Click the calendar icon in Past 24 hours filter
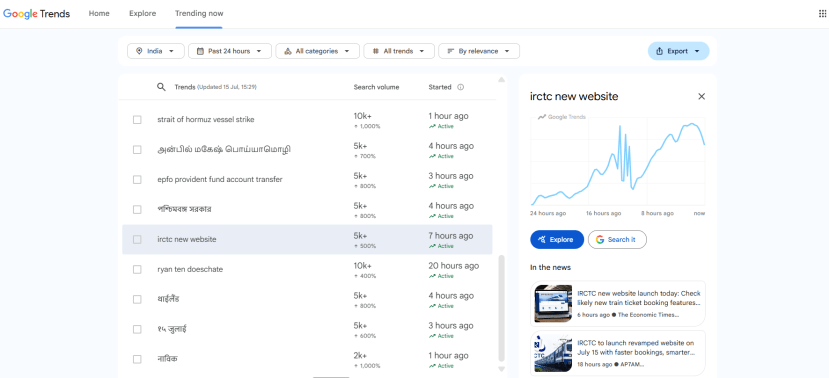This screenshot has height=378, width=829. (x=200, y=51)
